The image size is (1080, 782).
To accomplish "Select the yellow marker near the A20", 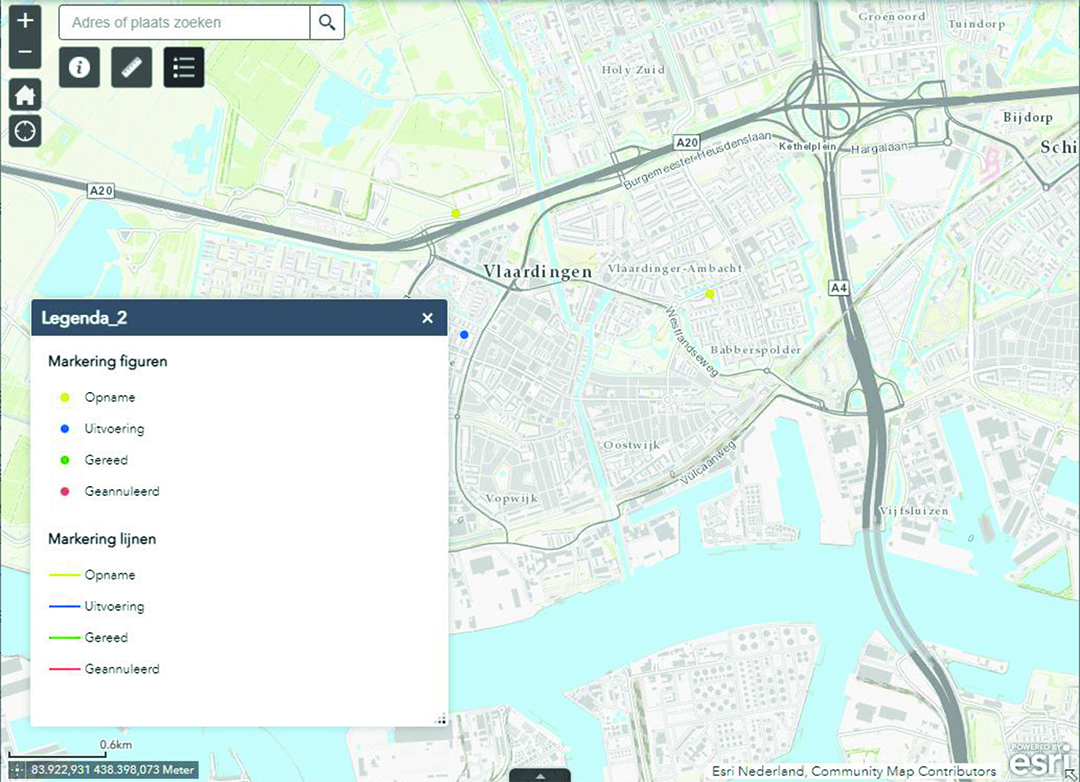I will [456, 214].
